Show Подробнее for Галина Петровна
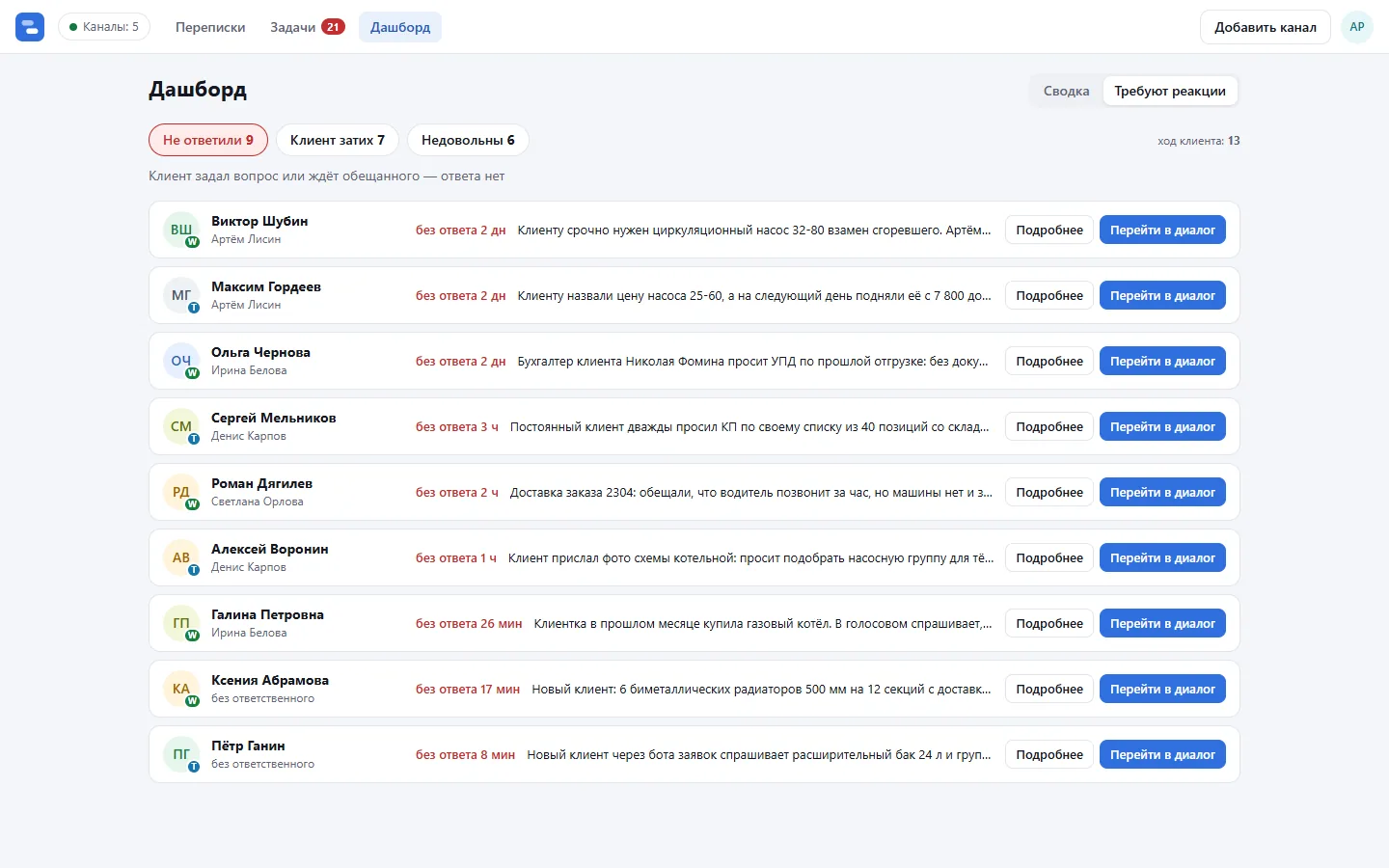Screen dimensions: 1389x868 pyautogui.click(x=1049, y=623)
